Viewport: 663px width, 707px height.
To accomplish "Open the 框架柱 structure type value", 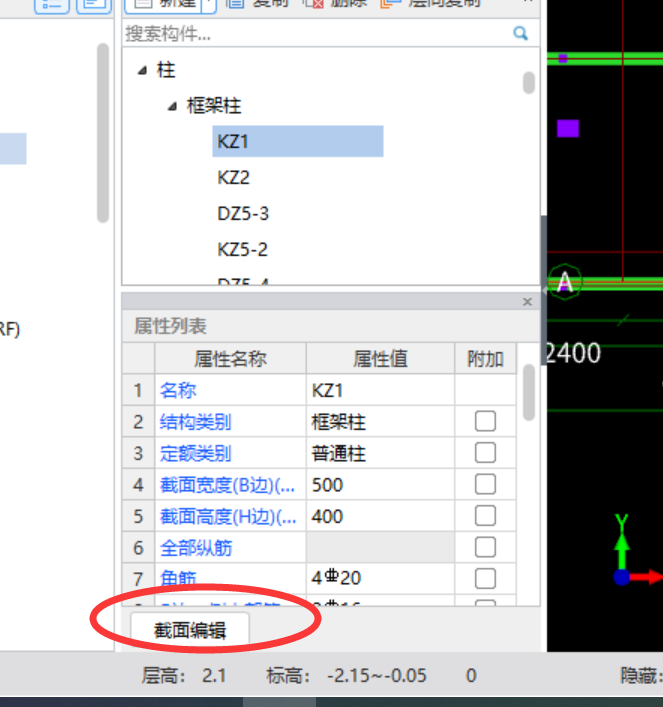I will (380, 422).
